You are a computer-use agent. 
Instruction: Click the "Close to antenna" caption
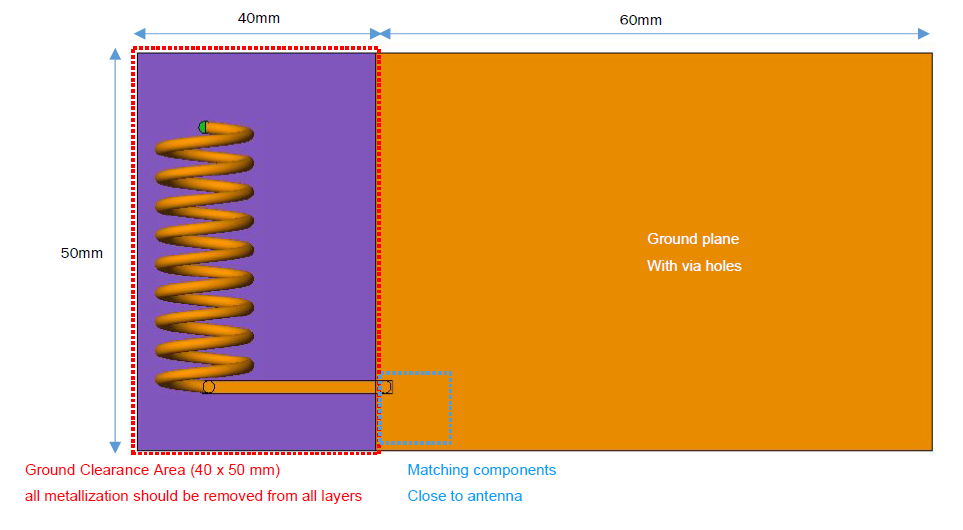pos(464,496)
